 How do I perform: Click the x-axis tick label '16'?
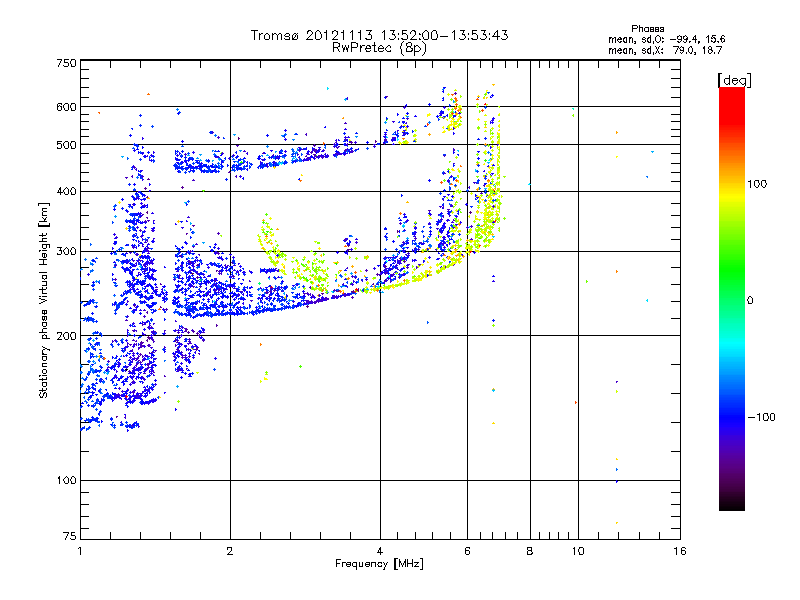click(x=680, y=551)
